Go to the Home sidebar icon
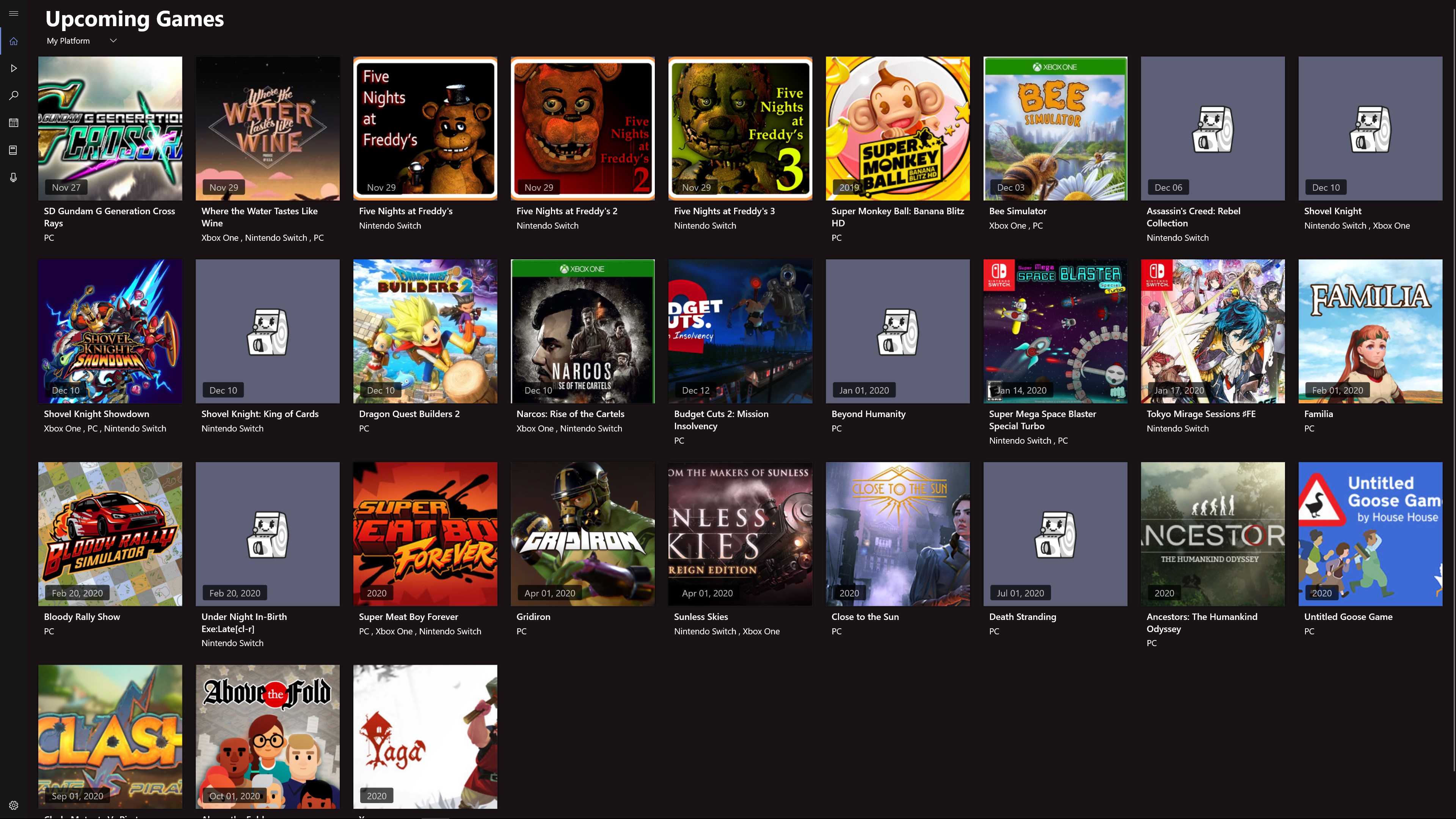 [14, 41]
